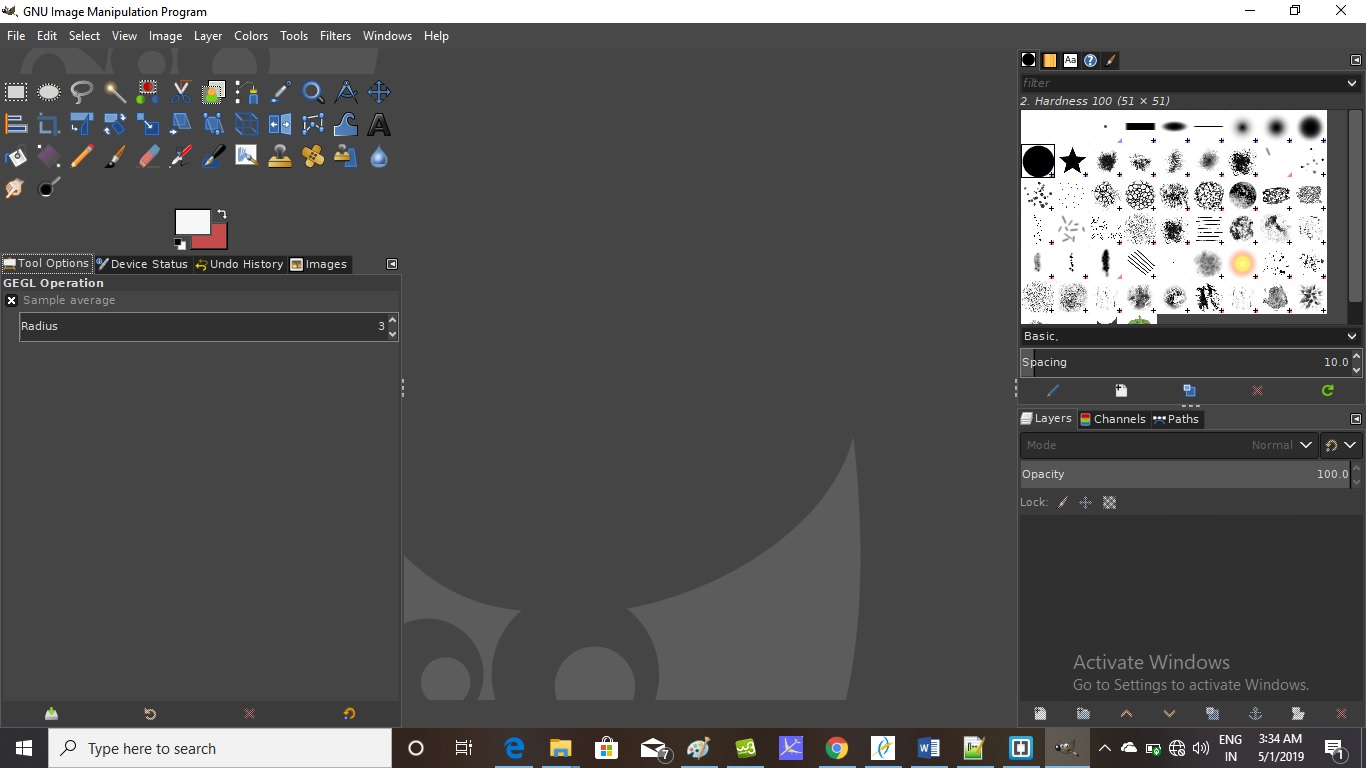Viewport: 1366px width, 768px height.
Task: Select the Rotate tool
Action: [x=115, y=125]
